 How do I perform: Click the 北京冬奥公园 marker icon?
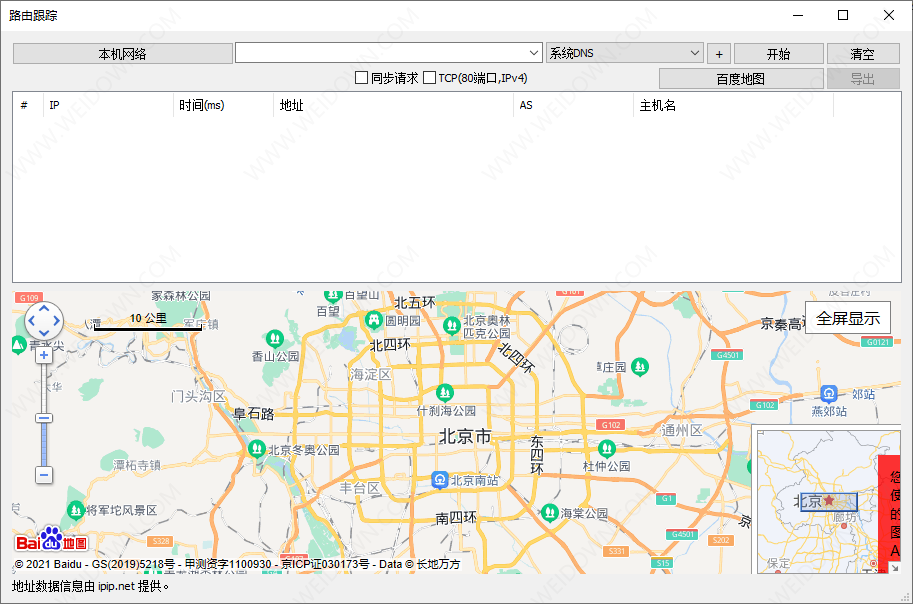pyautogui.click(x=257, y=448)
